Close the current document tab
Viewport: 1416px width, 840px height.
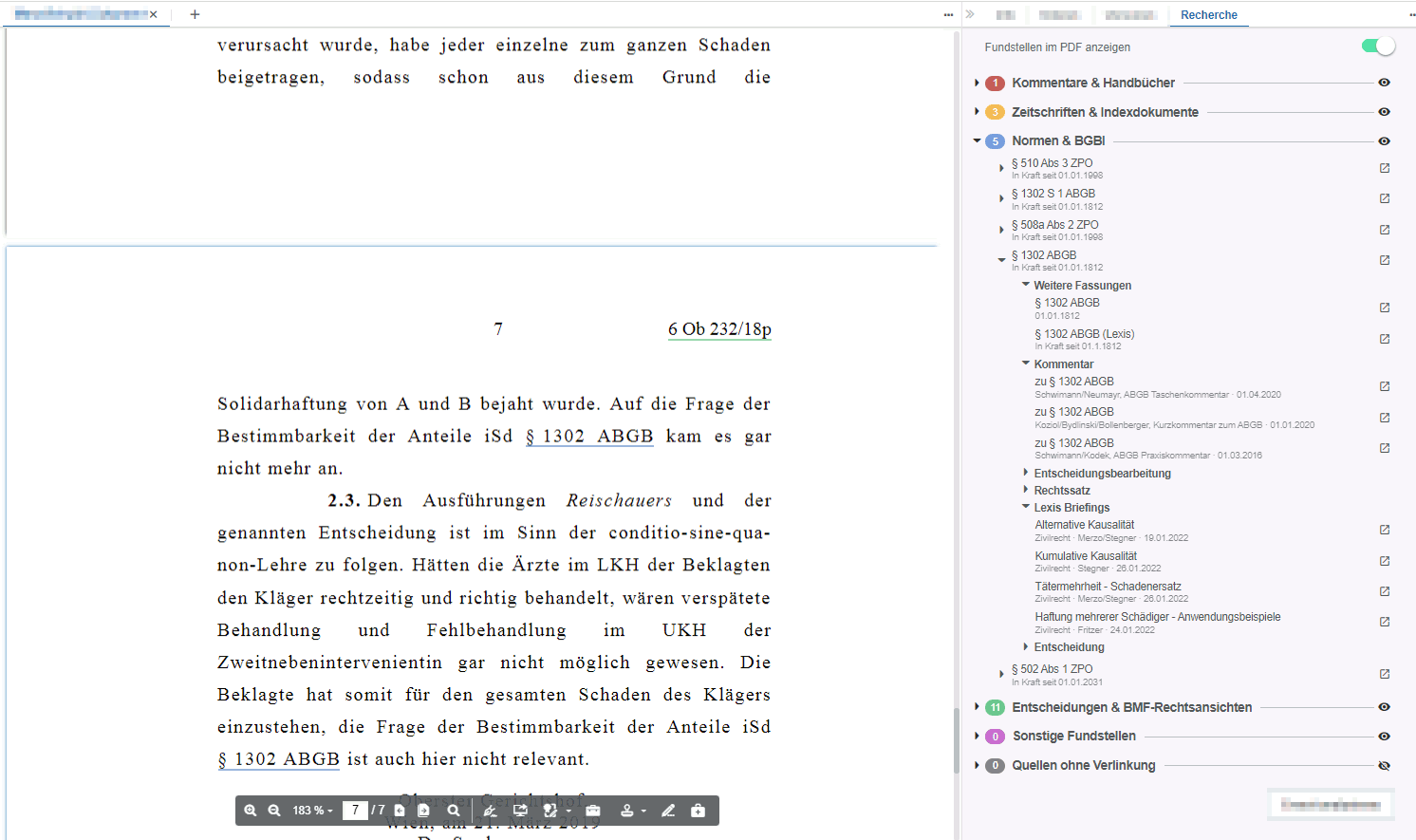[153, 14]
